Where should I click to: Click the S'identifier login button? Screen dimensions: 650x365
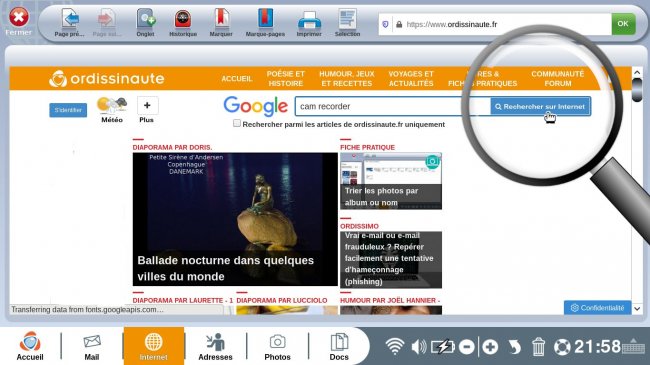[x=68, y=110]
